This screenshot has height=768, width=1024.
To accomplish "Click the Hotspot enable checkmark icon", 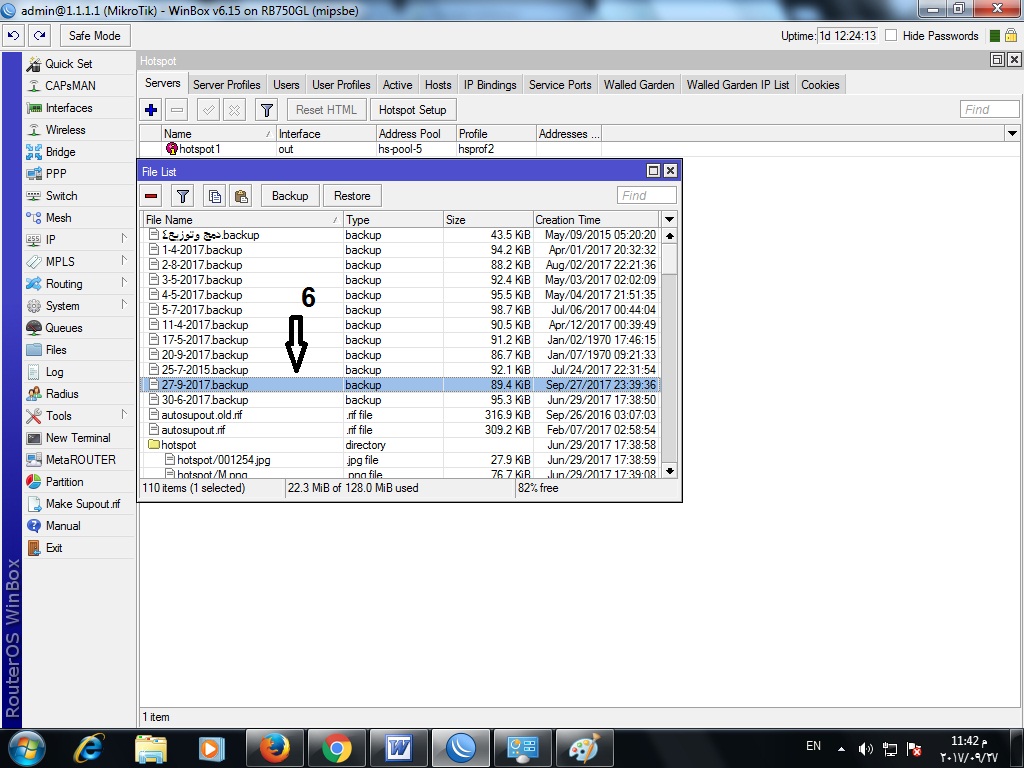I will coord(208,110).
